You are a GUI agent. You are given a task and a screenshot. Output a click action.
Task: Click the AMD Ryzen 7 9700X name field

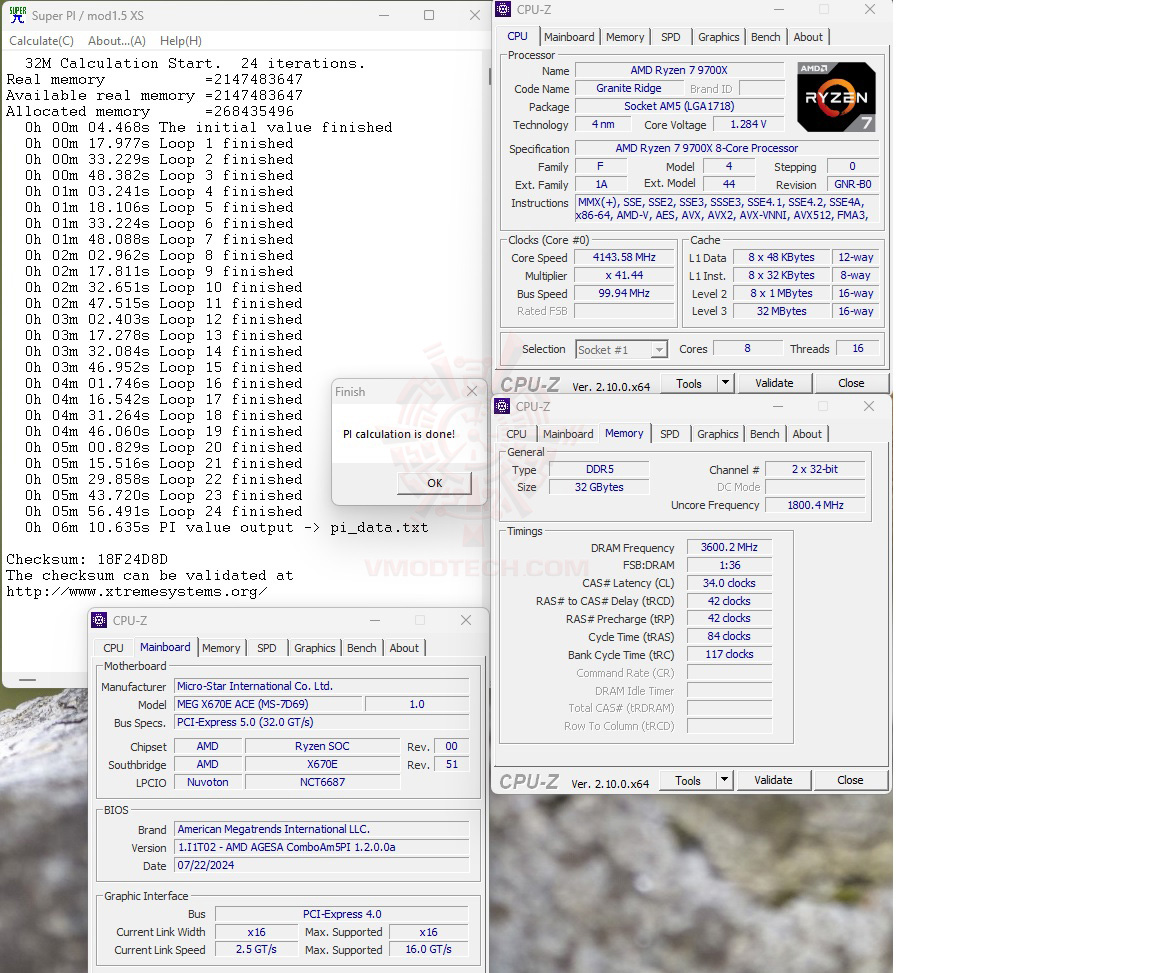tap(679, 71)
